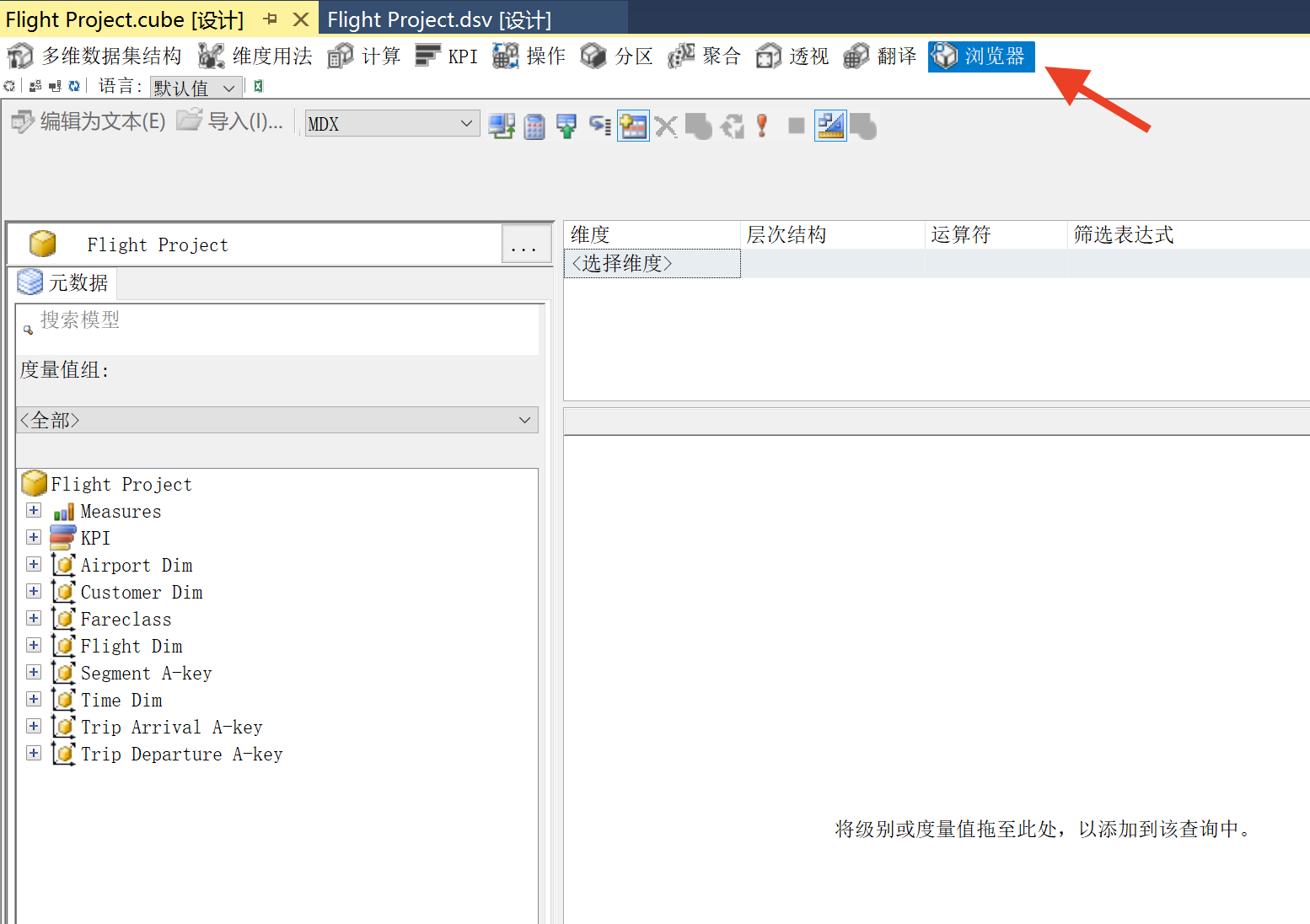Expand the Measures node

pyautogui.click(x=34, y=511)
